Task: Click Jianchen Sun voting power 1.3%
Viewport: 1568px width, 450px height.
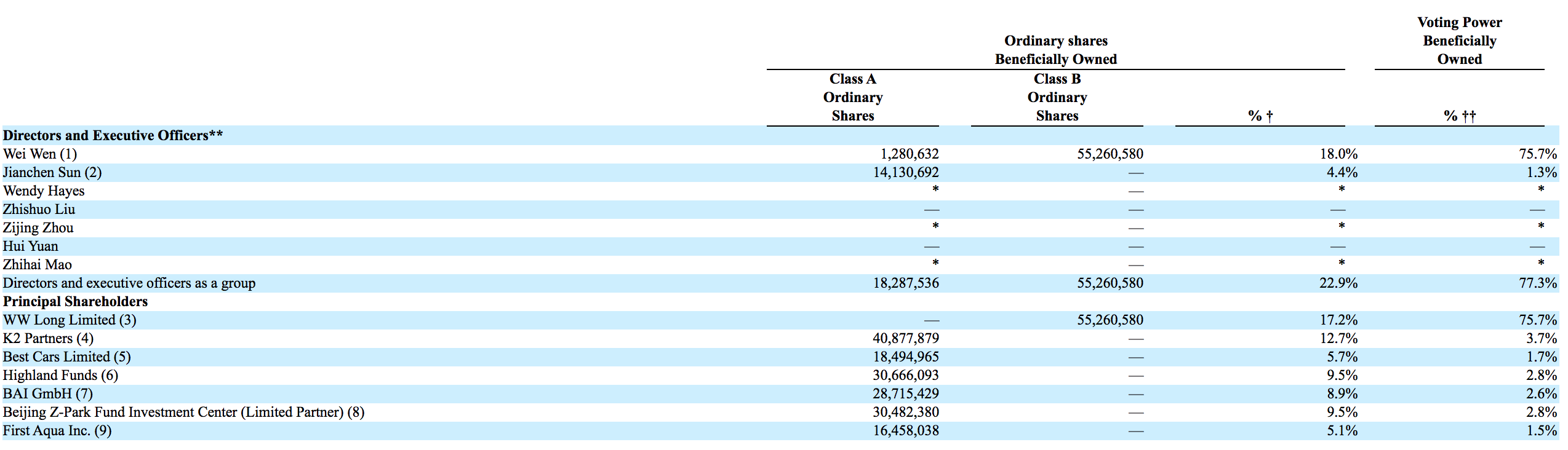Action: 1542,173
